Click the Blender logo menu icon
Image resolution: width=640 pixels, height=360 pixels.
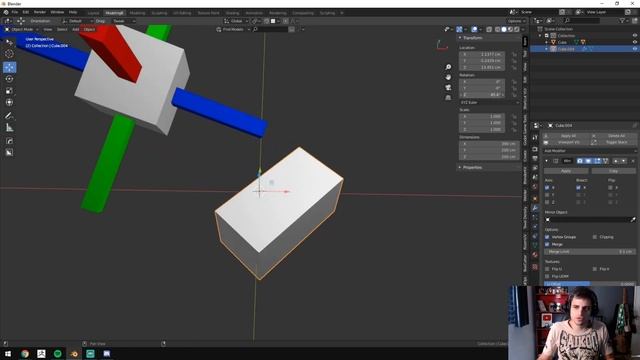click(x=6, y=12)
